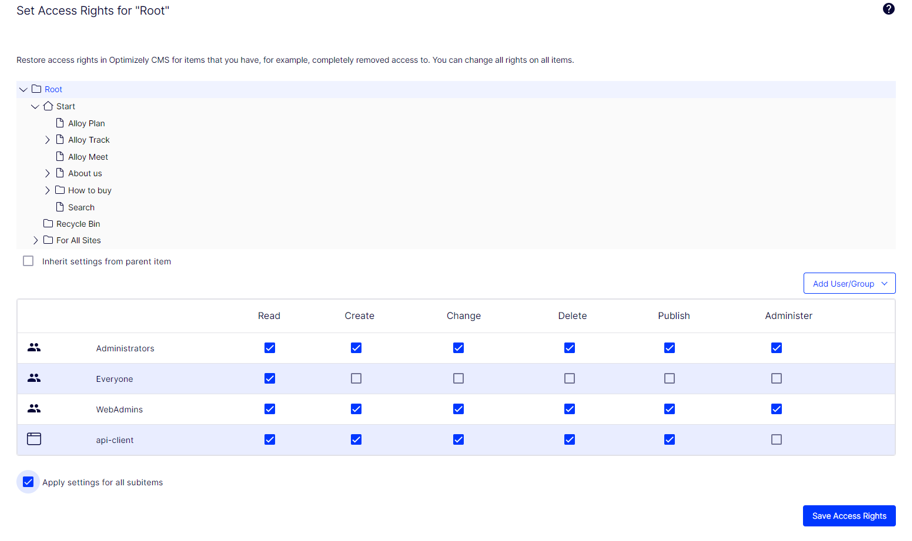
Task: Enable Administer right for api-client
Action: [x=776, y=440]
